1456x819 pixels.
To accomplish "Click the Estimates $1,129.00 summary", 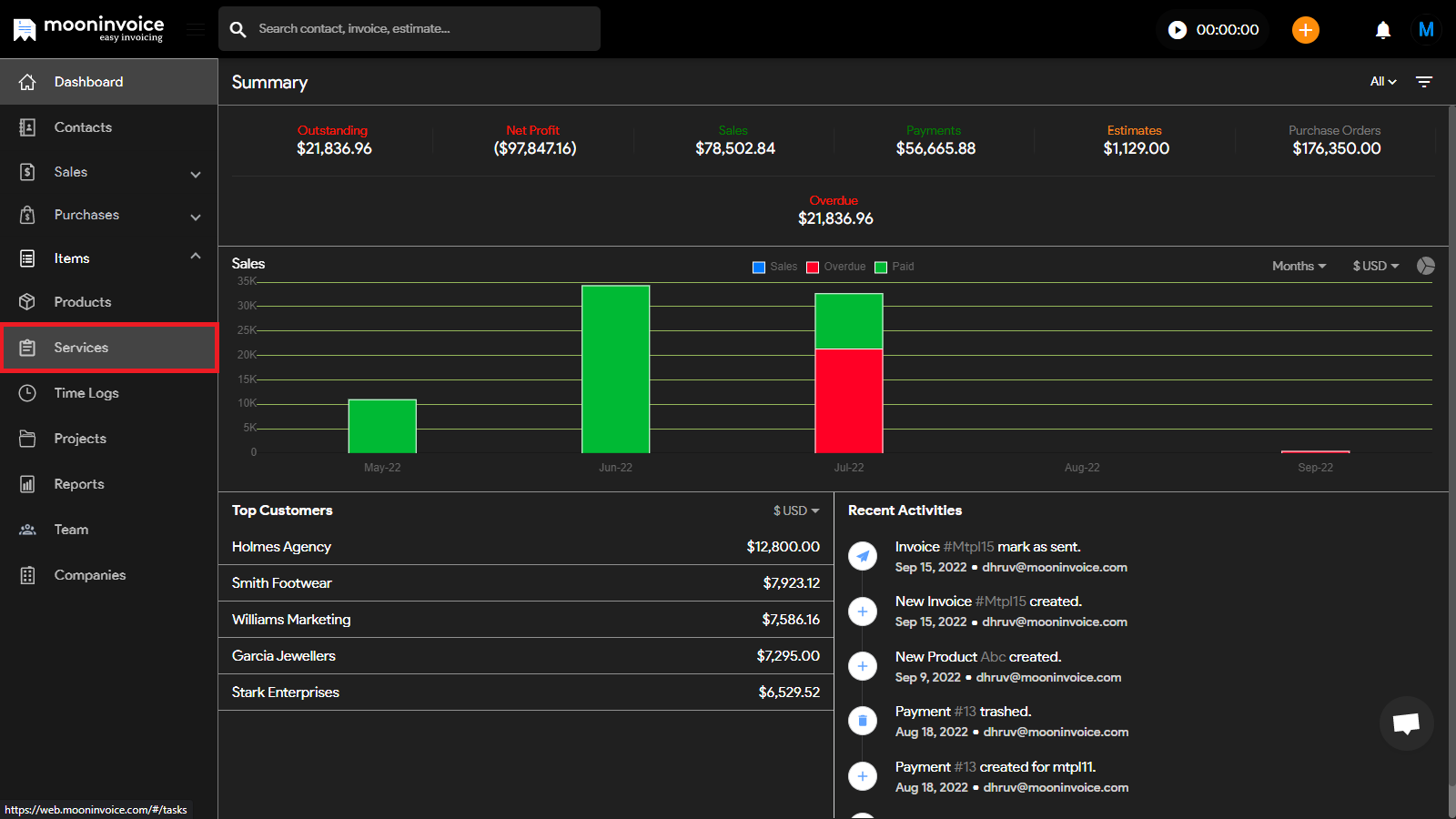I will pyautogui.click(x=1136, y=140).
